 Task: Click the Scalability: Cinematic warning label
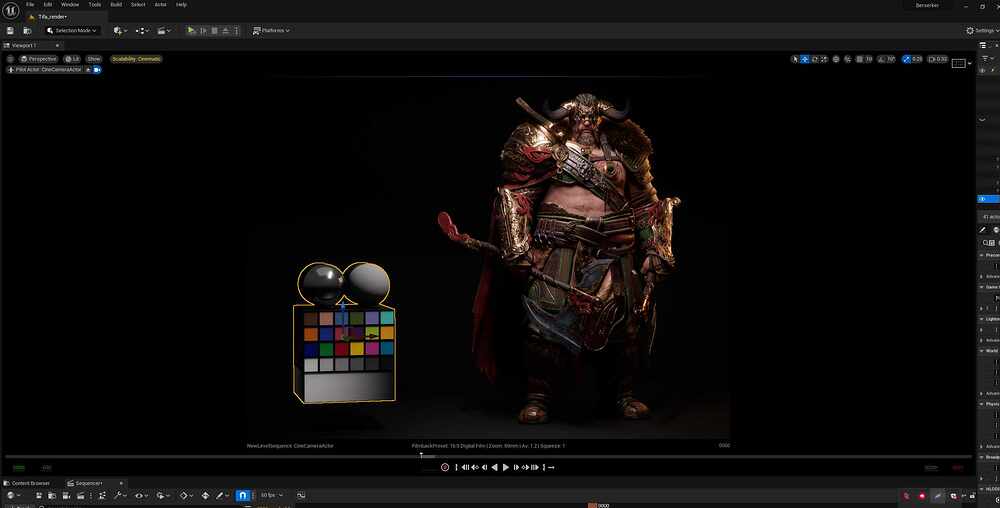click(136, 59)
